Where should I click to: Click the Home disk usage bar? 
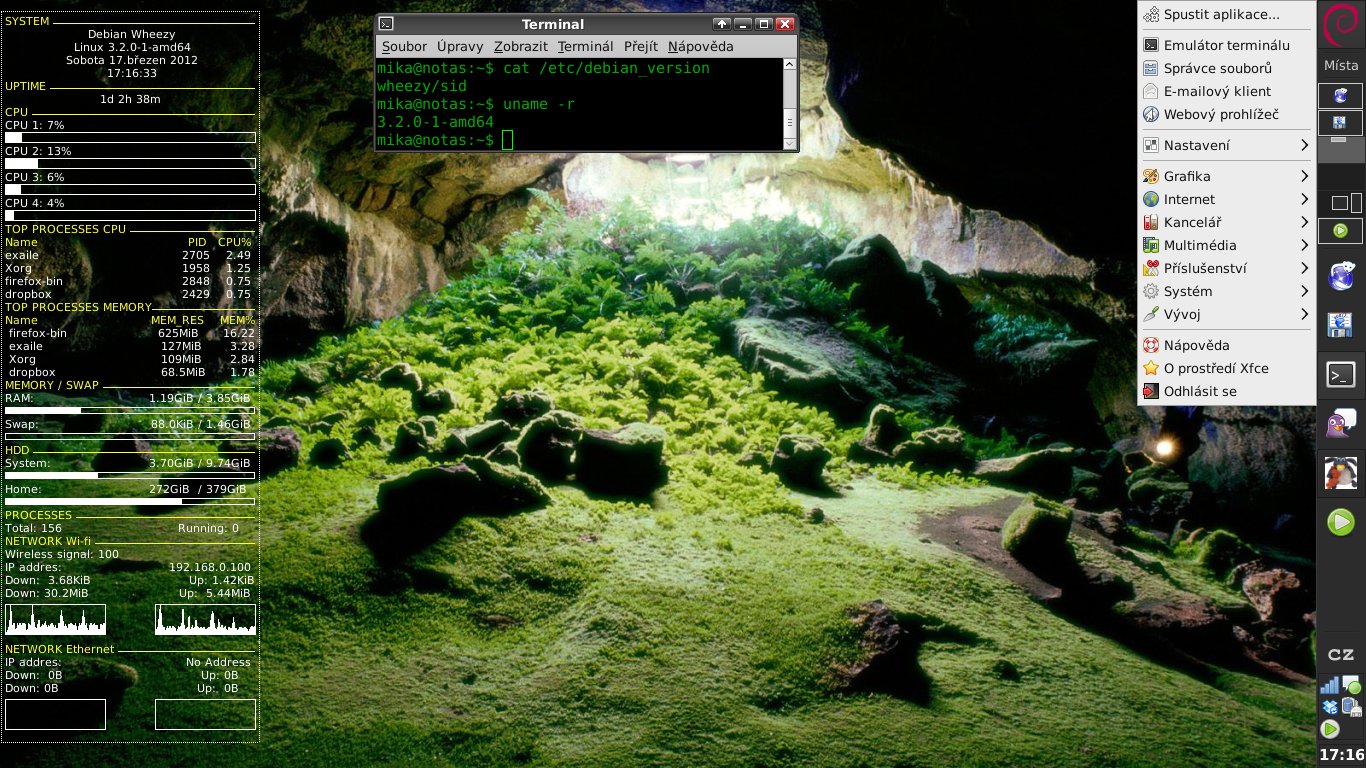pyautogui.click(x=130, y=501)
